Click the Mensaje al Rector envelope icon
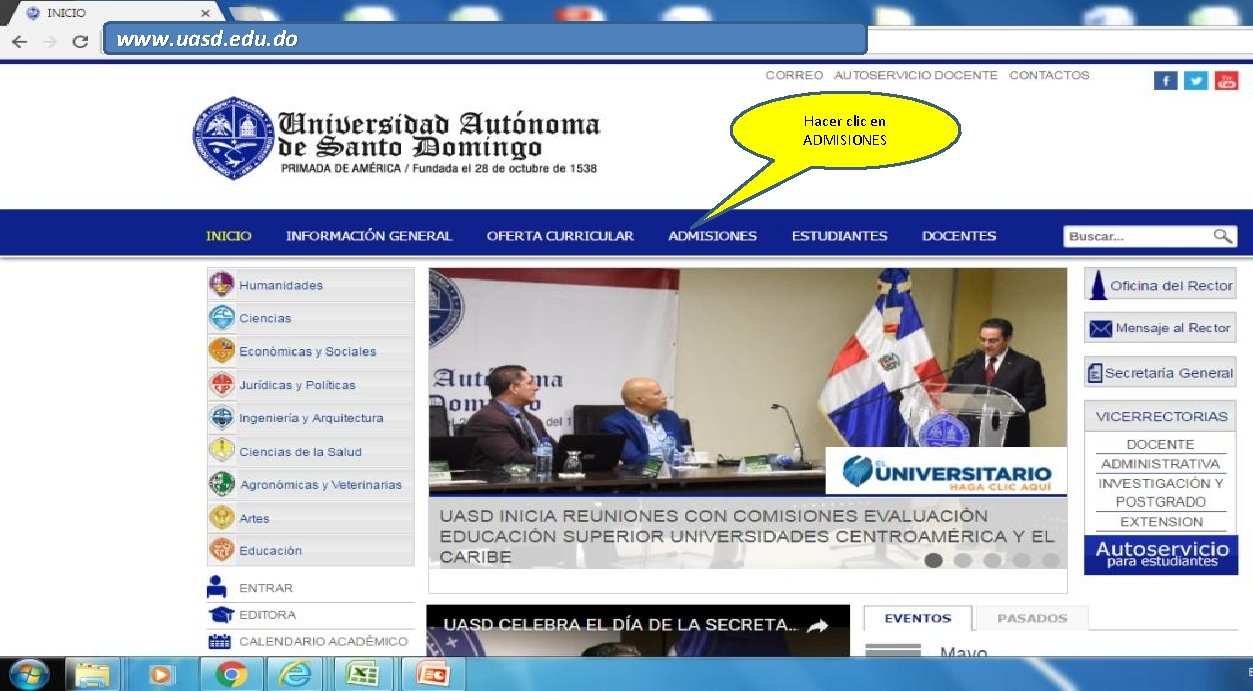This screenshot has width=1253, height=691. 1100,328
